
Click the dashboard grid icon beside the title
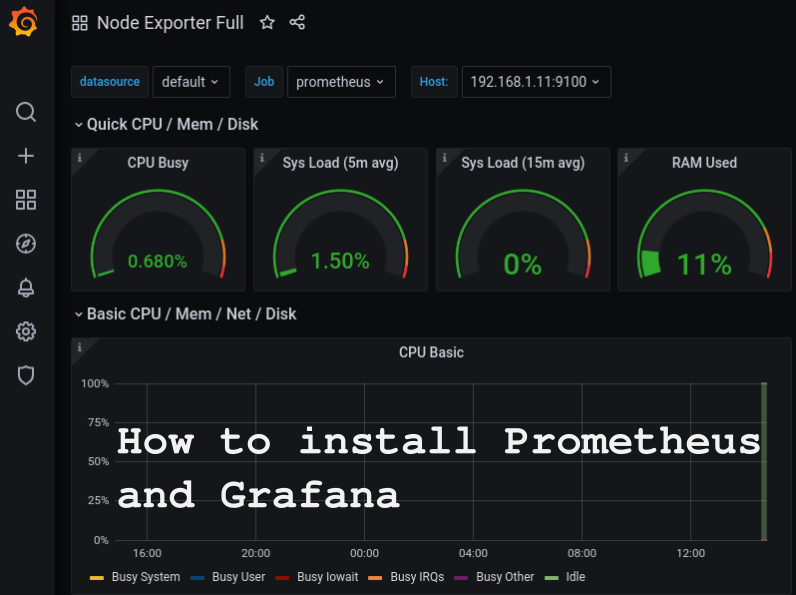pos(80,23)
